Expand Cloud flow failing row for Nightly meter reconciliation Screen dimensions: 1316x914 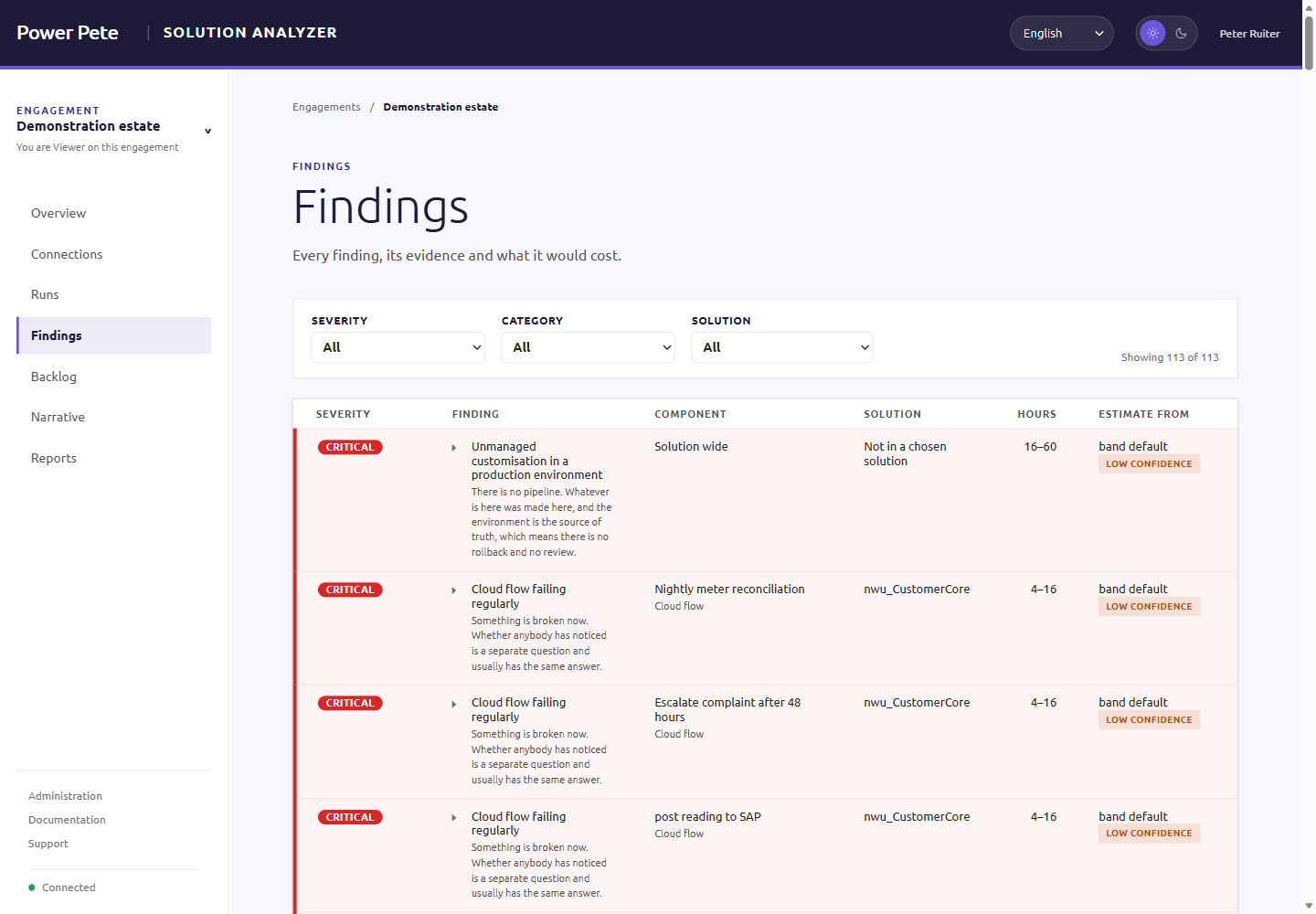pyautogui.click(x=454, y=590)
